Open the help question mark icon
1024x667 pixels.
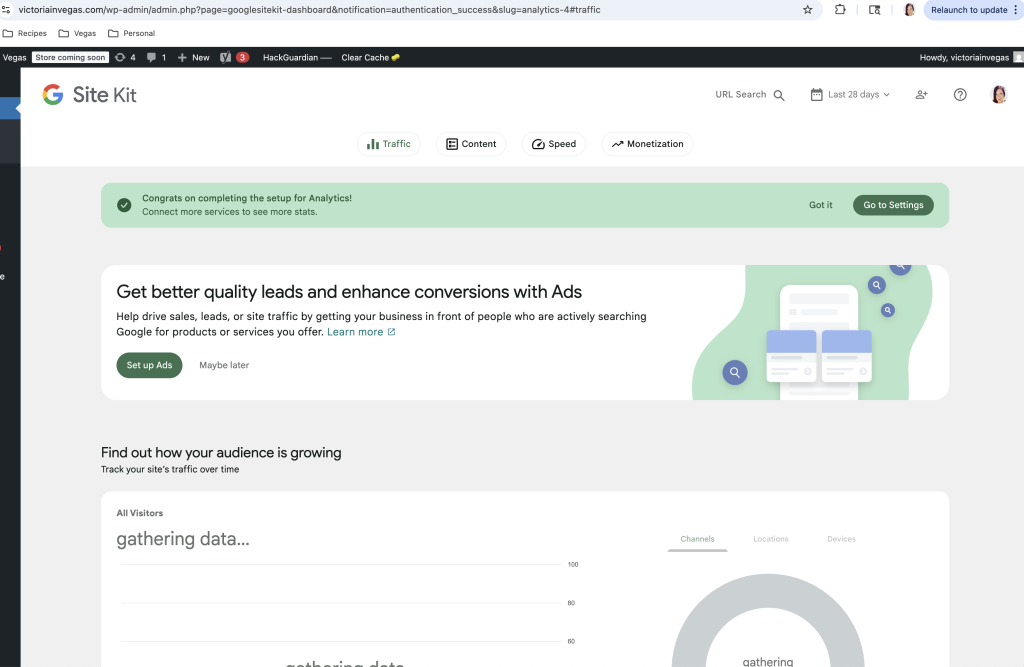960,95
